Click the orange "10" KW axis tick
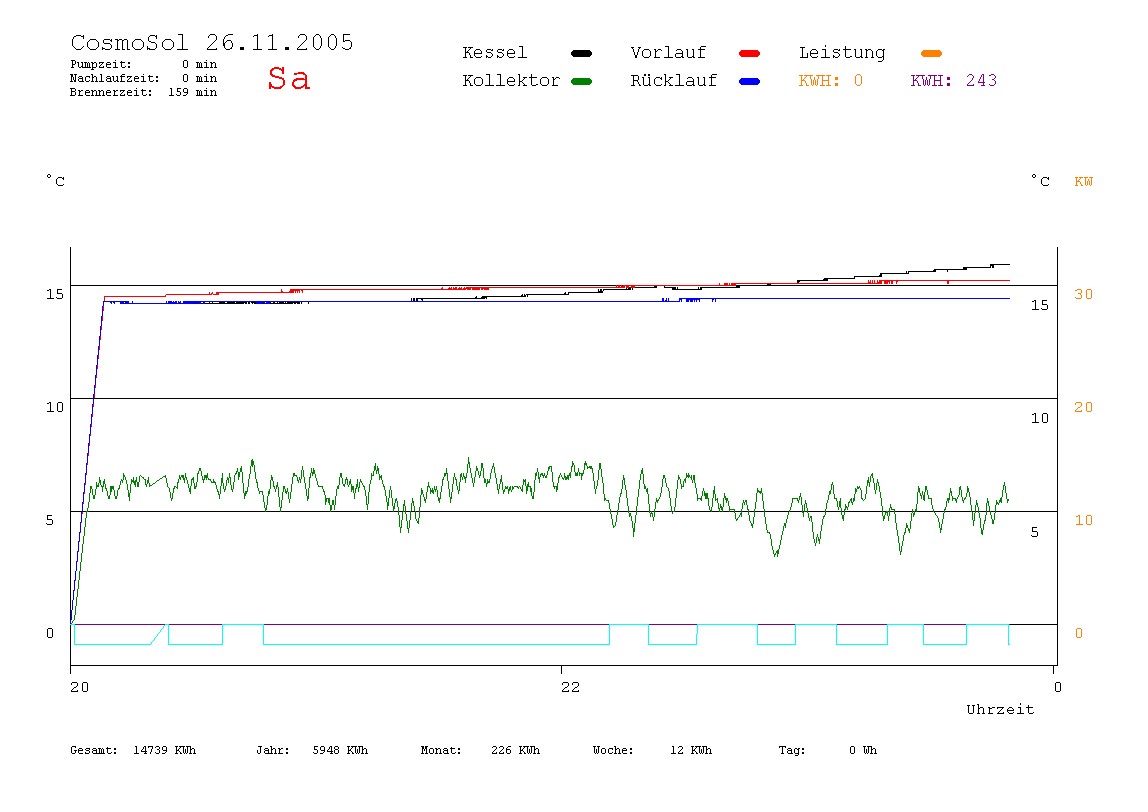1148x812 pixels. tap(1084, 521)
